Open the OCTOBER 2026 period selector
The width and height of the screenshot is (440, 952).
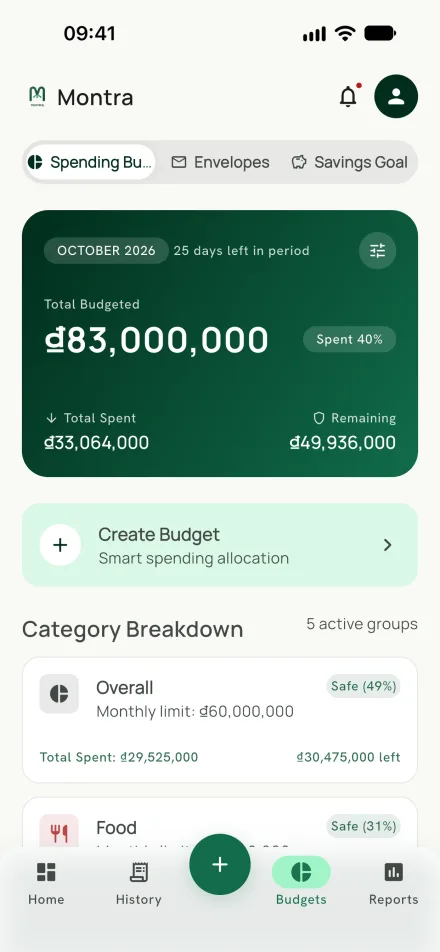pos(106,250)
